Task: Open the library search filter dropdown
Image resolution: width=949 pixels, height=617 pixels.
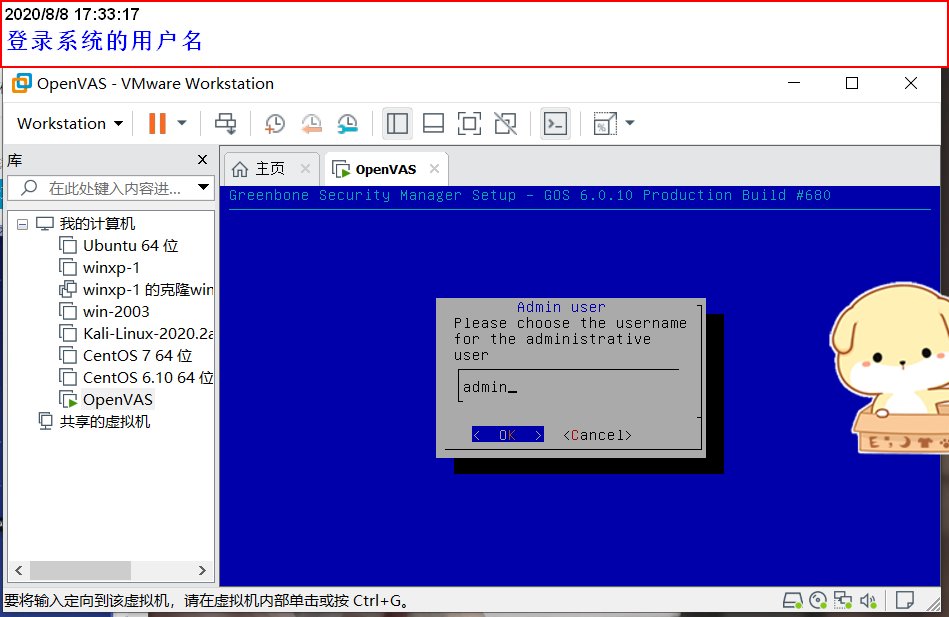Action: pos(203,187)
